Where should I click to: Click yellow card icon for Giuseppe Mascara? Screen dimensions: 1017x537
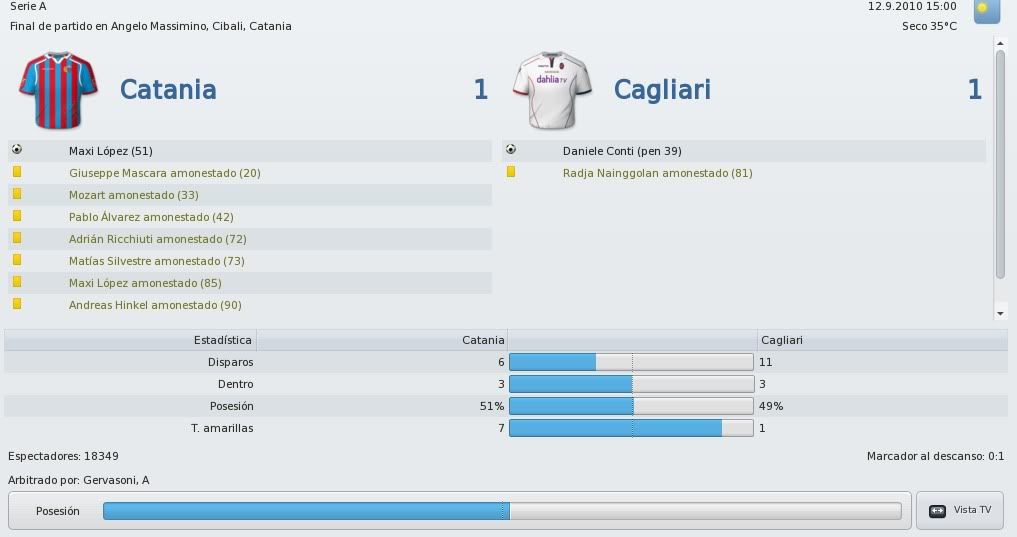click(x=17, y=172)
